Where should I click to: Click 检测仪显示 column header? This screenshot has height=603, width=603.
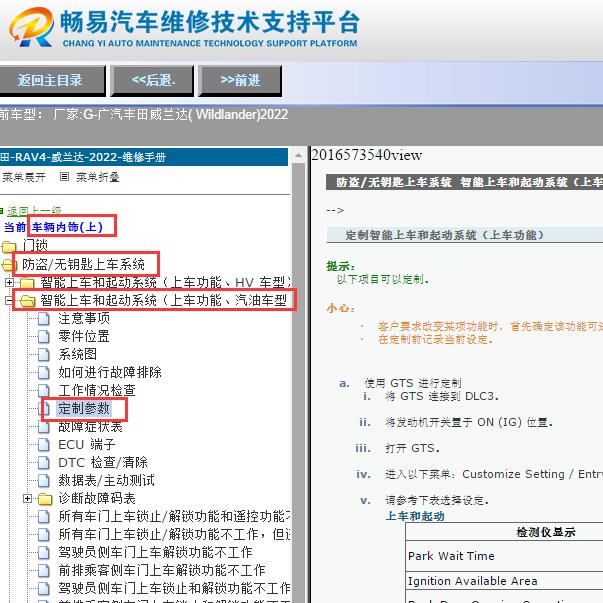click(x=545, y=532)
